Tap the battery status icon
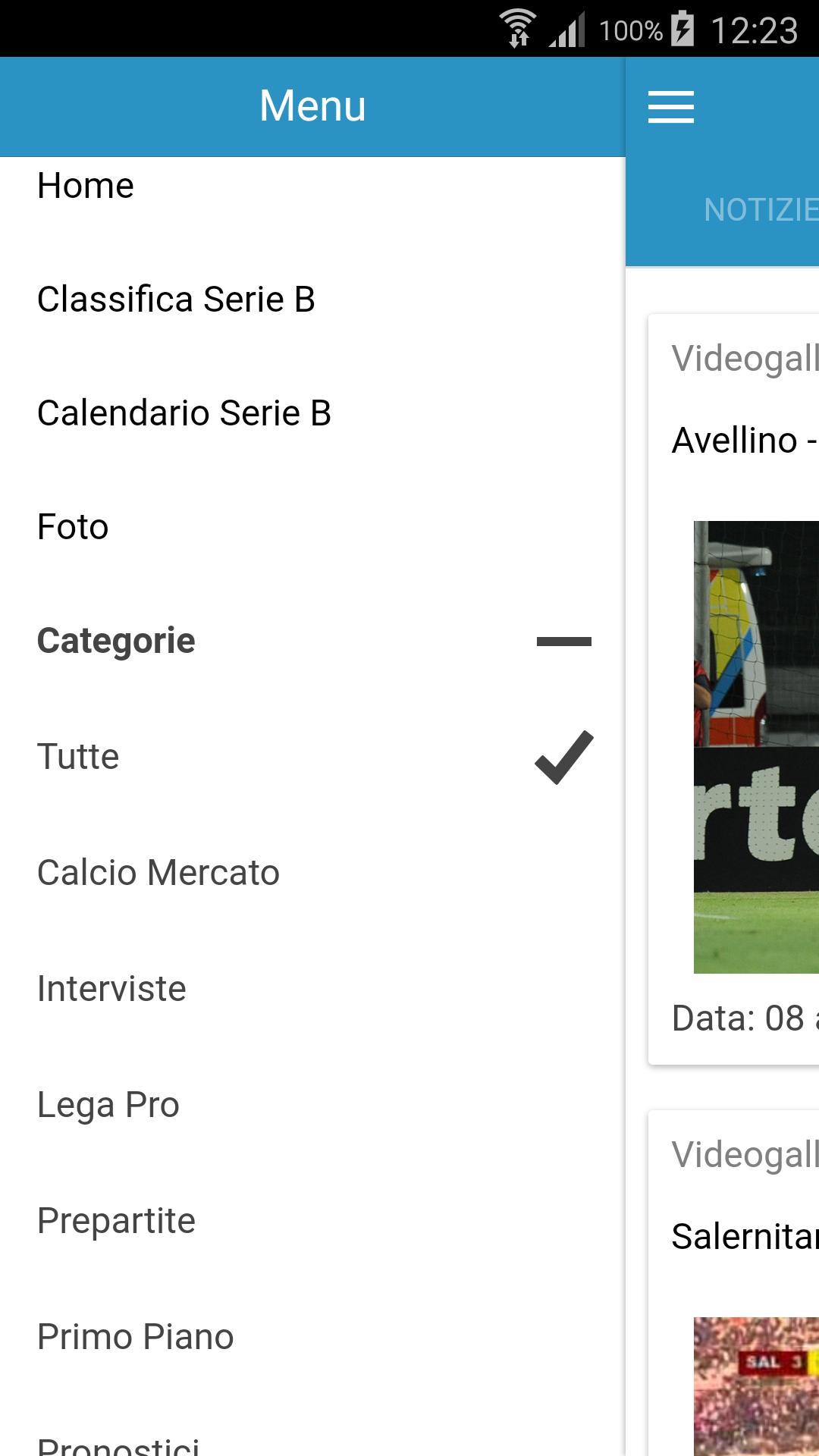The image size is (819, 1456). pyautogui.click(x=682, y=30)
